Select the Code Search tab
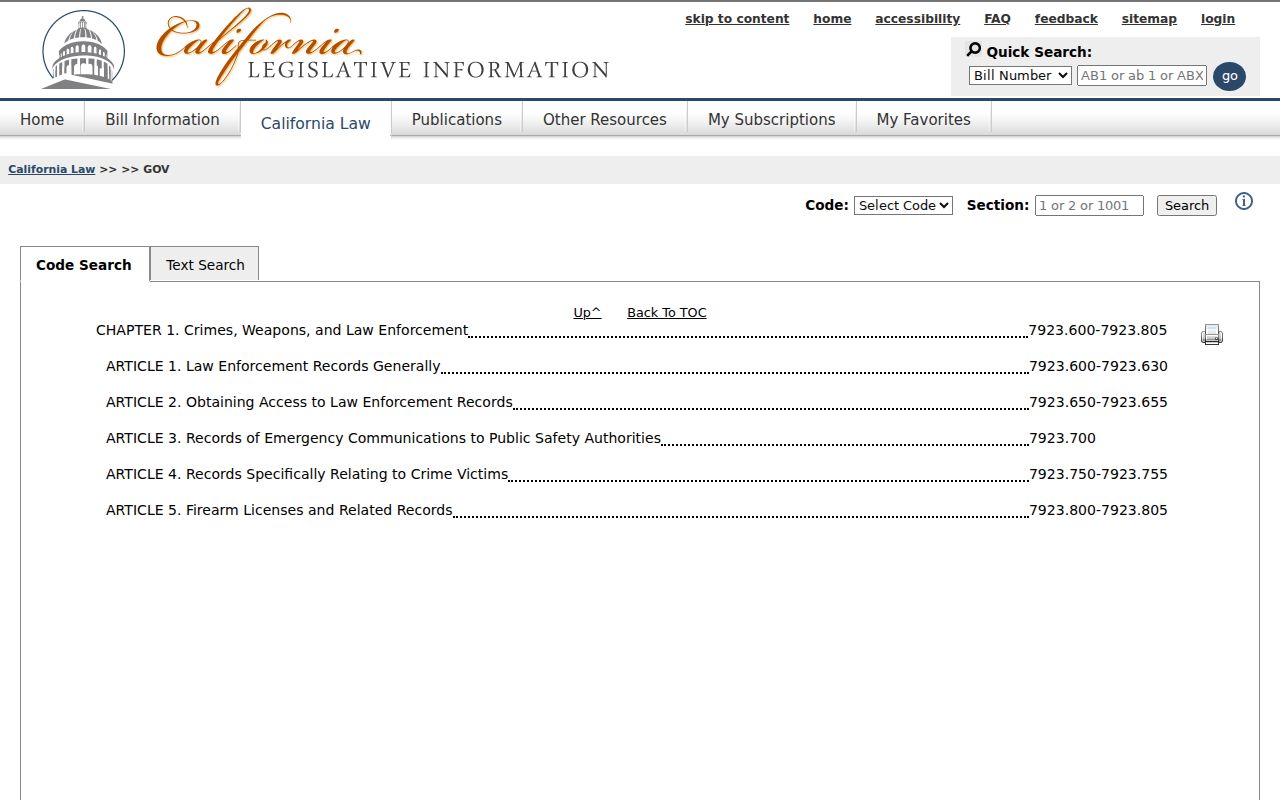Image resolution: width=1280 pixels, height=800 pixels. pos(84,264)
